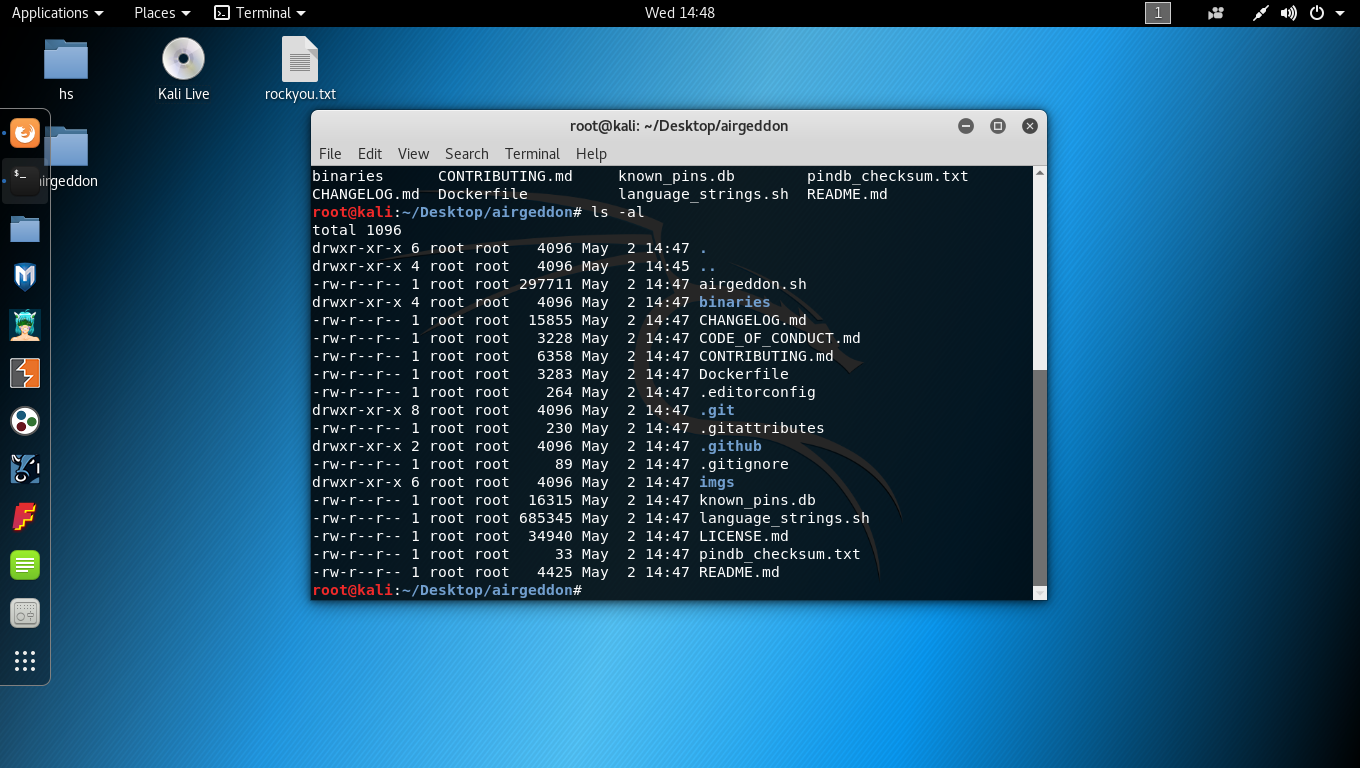Open the Help menu in terminal
This screenshot has height=768, width=1360.
point(591,154)
